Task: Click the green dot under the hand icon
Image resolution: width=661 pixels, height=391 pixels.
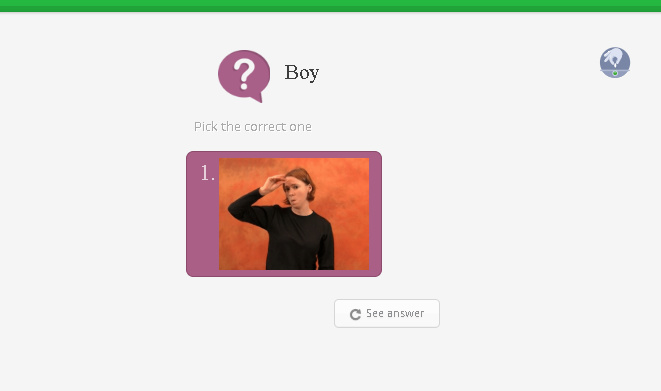Action: point(615,73)
